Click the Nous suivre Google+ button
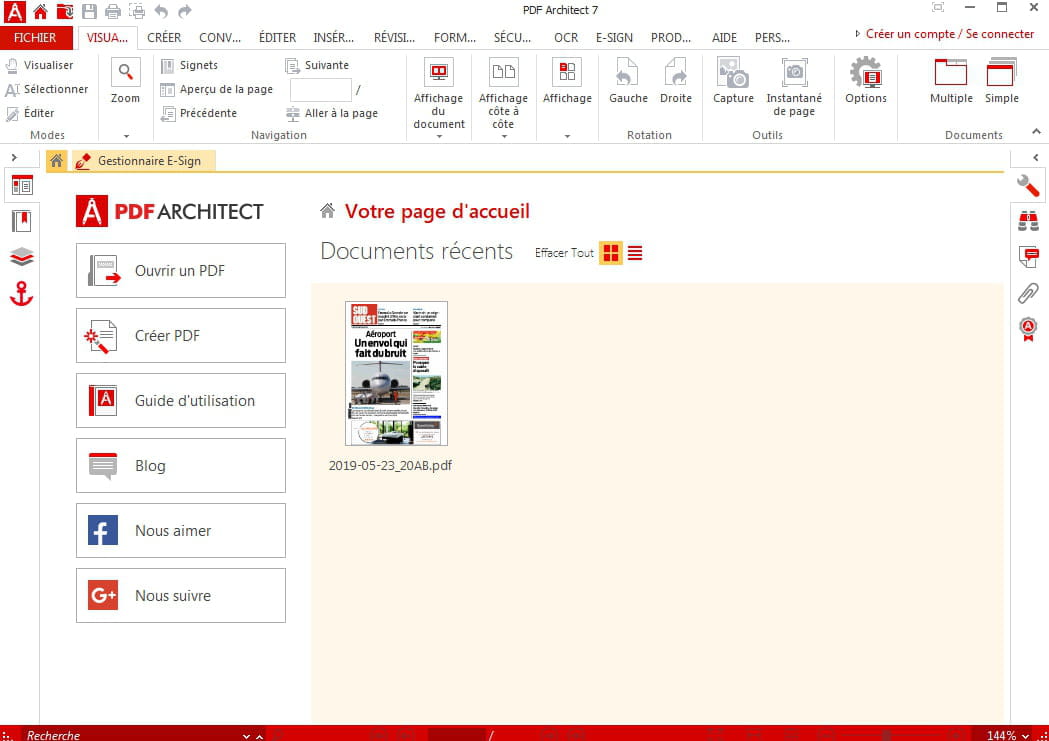 click(181, 595)
